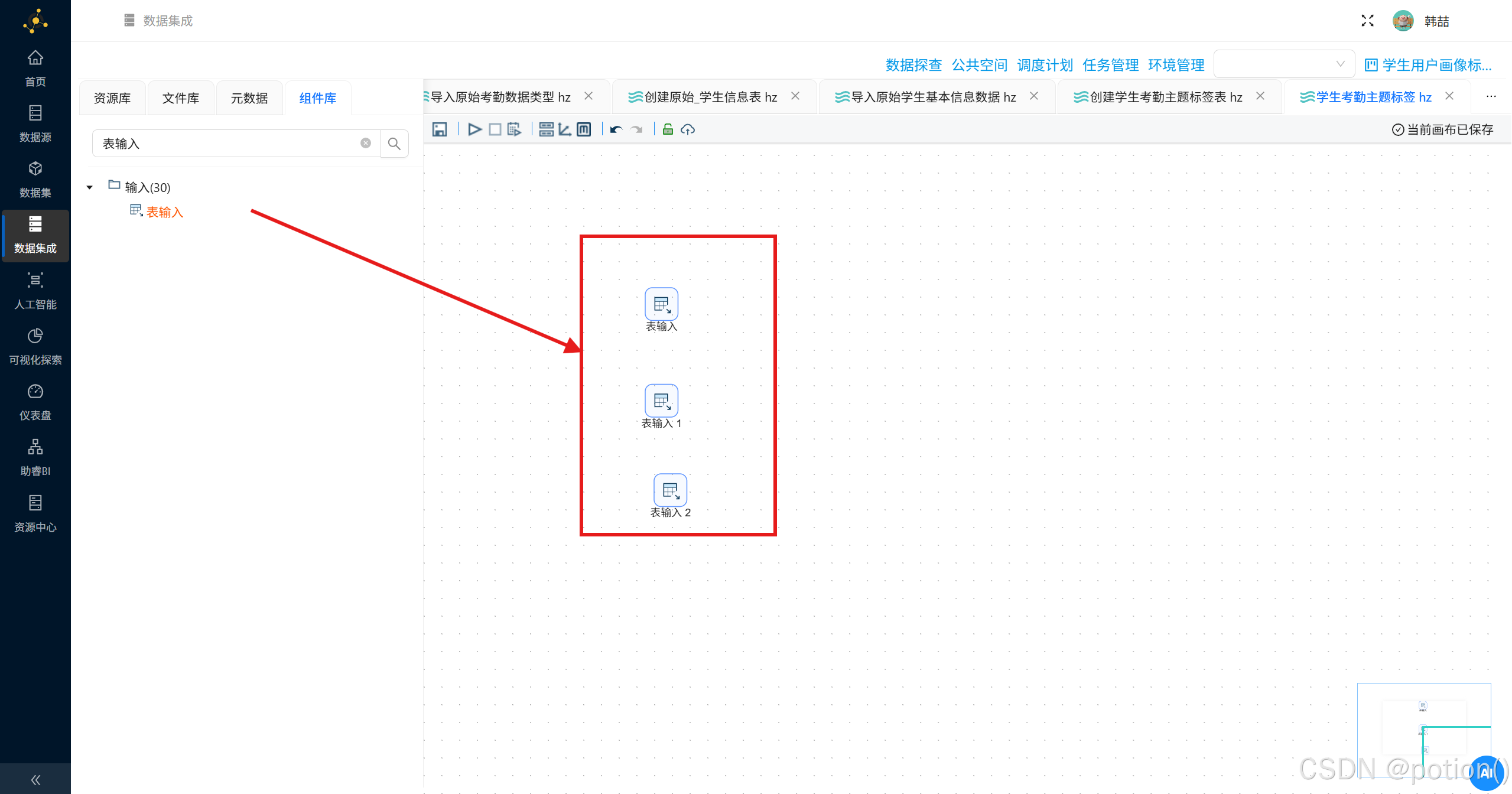This screenshot has width=1512, height=794.
Task: Switch to 元数据 tab
Action: (x=249, y=97)
